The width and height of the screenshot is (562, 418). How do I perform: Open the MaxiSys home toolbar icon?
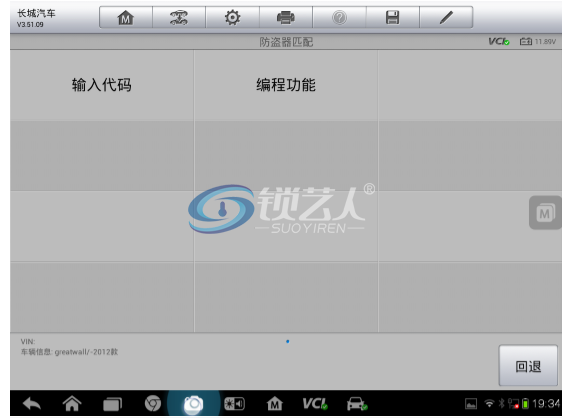tap(125, 17)
